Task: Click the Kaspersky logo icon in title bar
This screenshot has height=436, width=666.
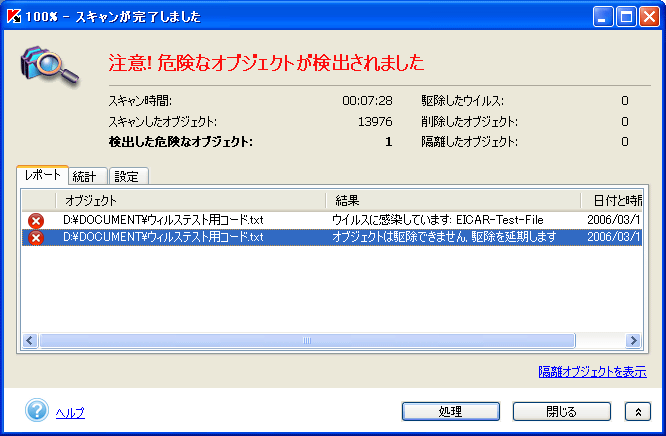Action: pos(14,17)
